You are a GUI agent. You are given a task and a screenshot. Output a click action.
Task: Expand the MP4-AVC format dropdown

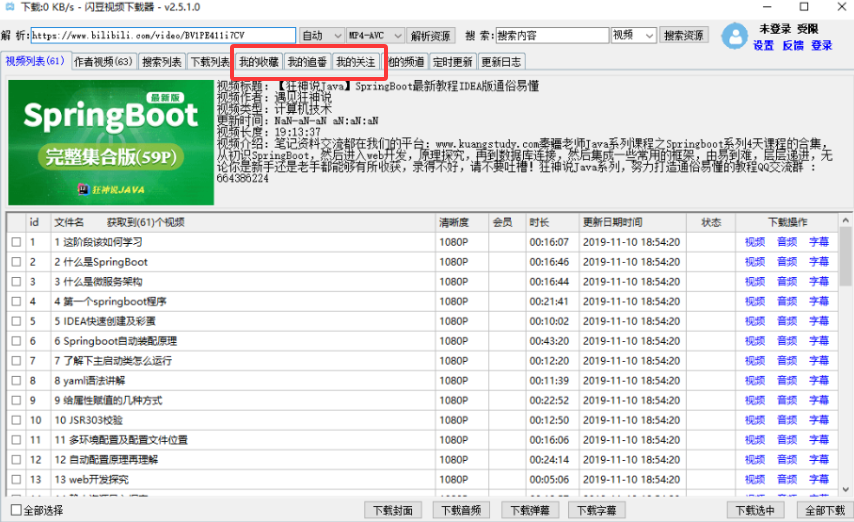pos(374,35)
